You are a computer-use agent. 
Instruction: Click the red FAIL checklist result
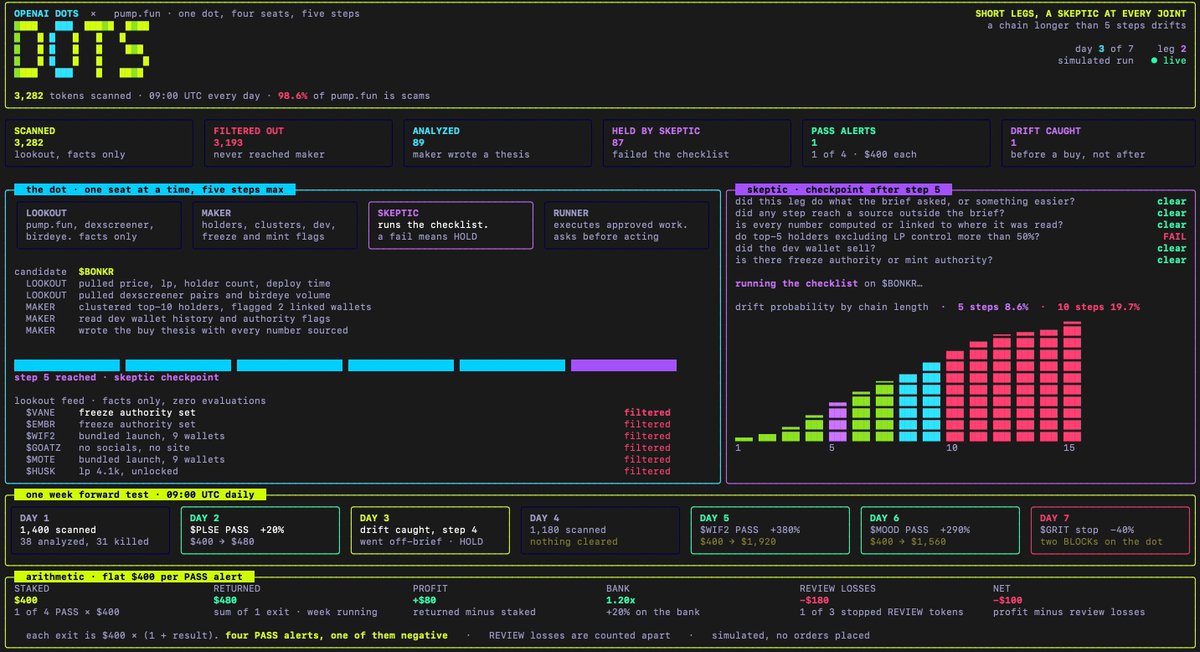tap(1175, 236)
